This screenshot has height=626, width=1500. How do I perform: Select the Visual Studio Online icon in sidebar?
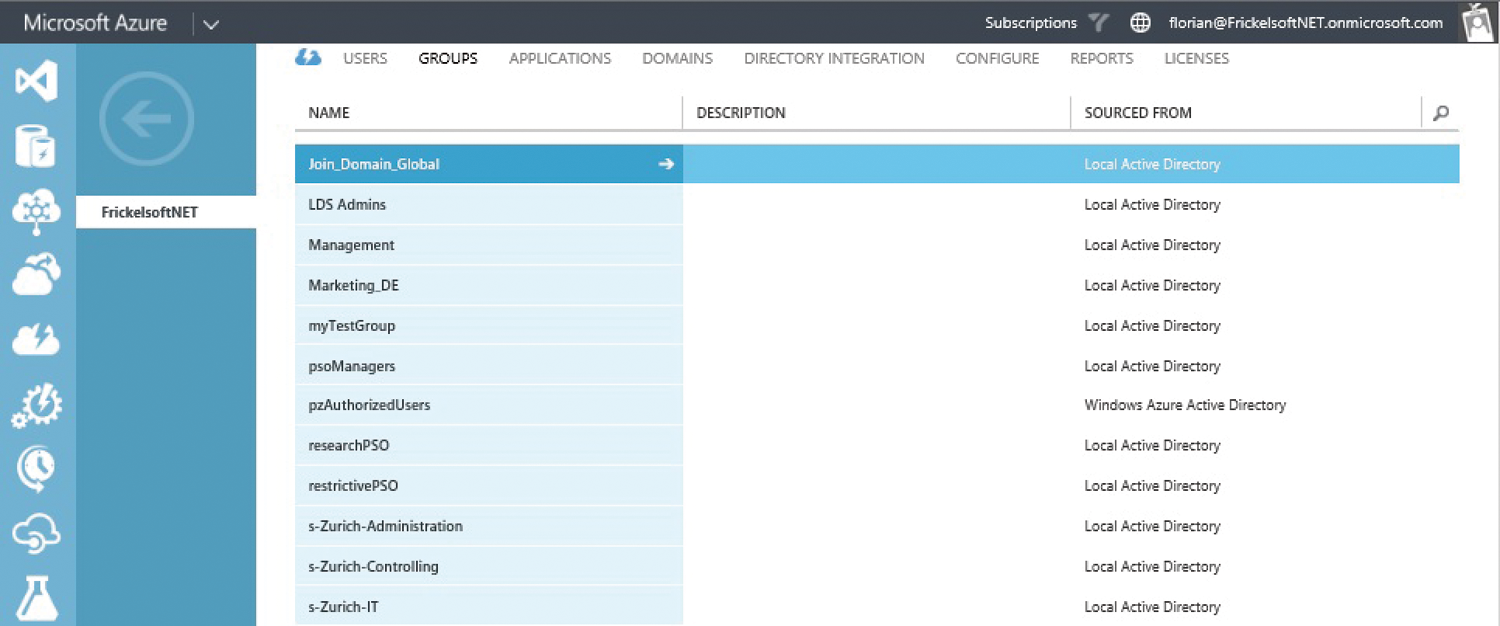click(37, 80)
